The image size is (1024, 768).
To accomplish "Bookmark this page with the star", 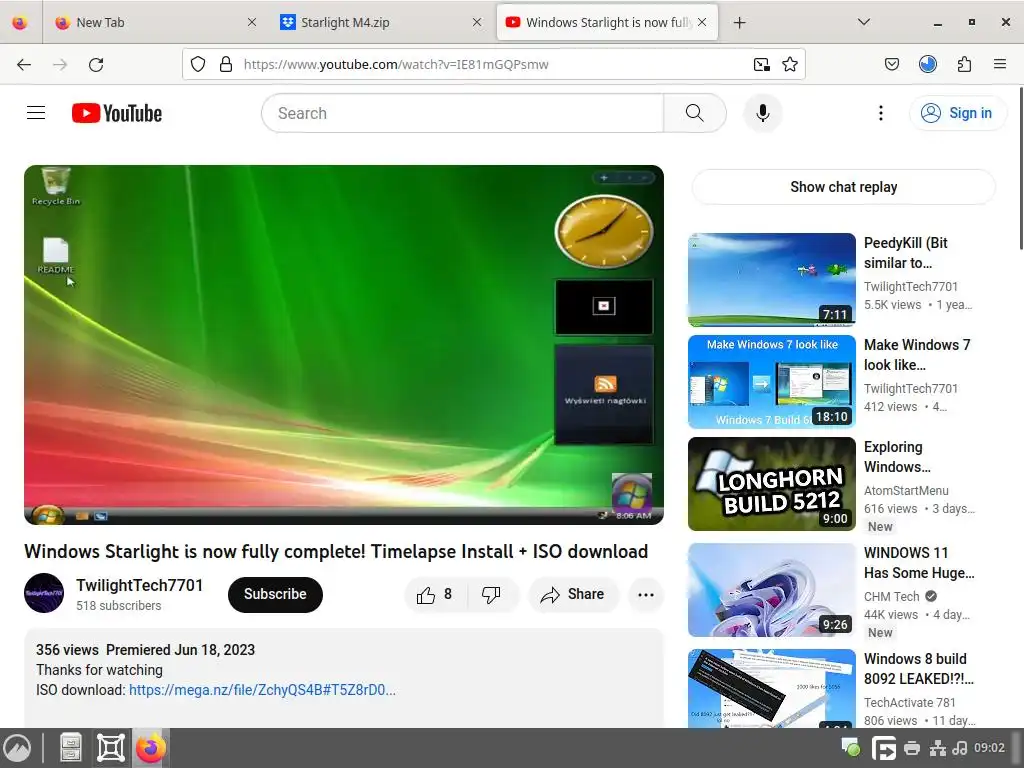I will point(790,64).
